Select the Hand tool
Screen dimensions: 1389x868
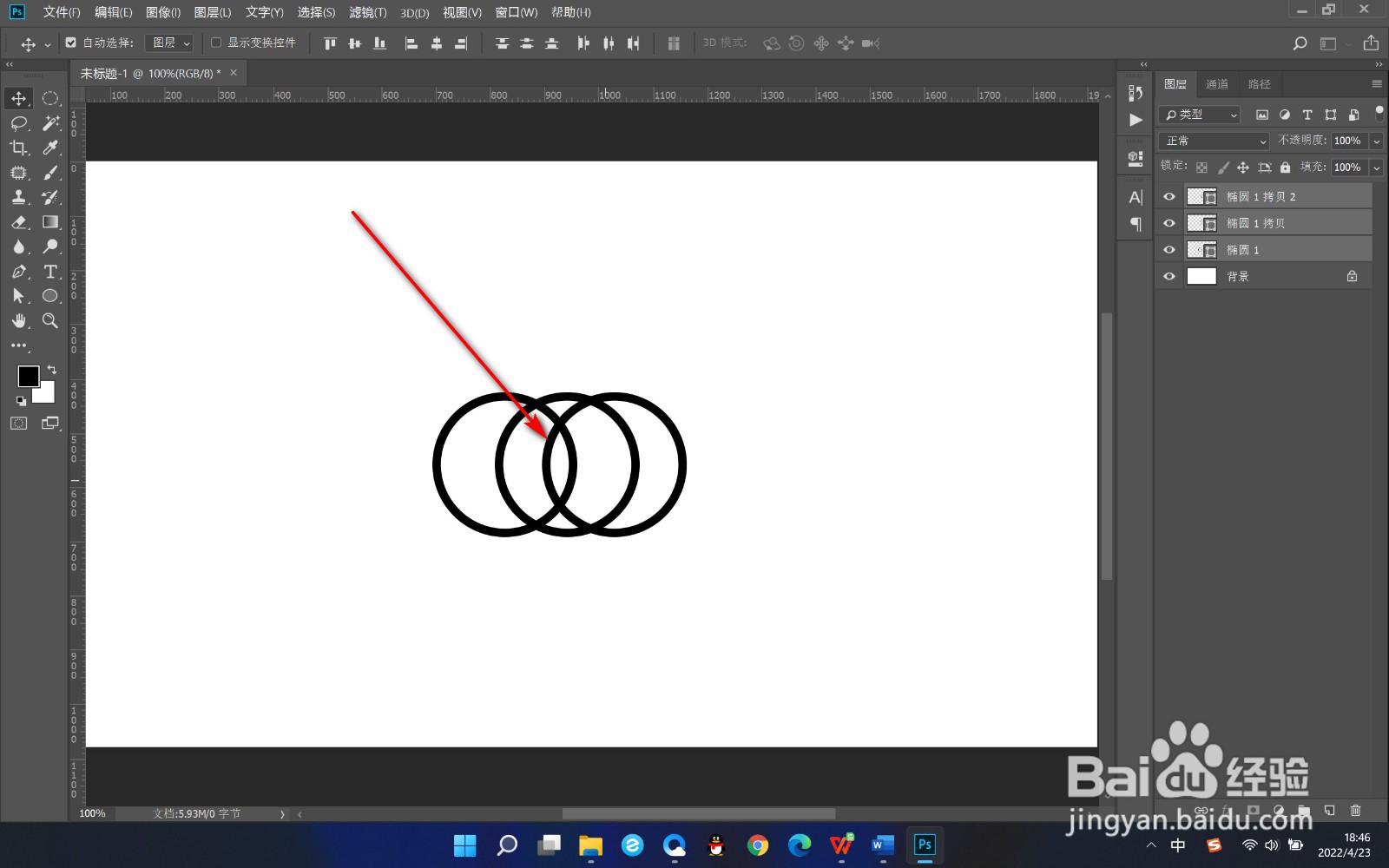click(x=19, y=321)
